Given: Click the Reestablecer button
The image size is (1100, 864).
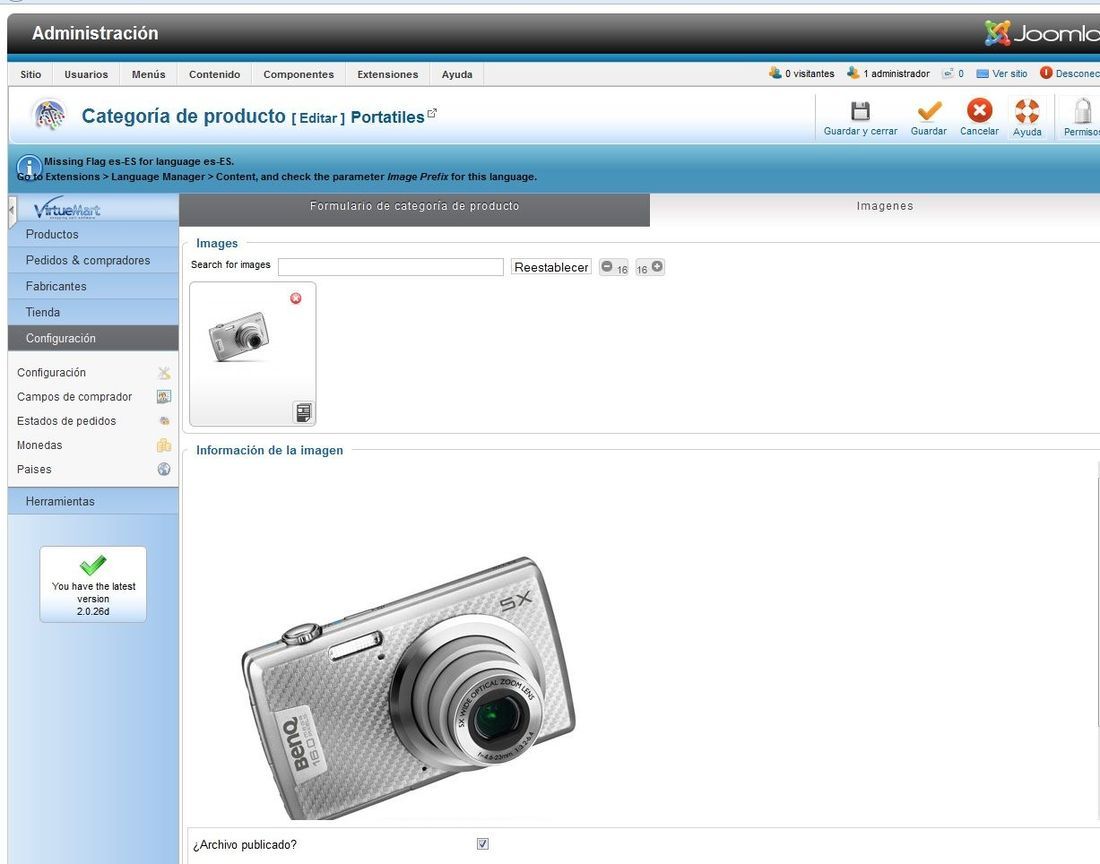Looking at the screenshot, I should click(551, 267).
